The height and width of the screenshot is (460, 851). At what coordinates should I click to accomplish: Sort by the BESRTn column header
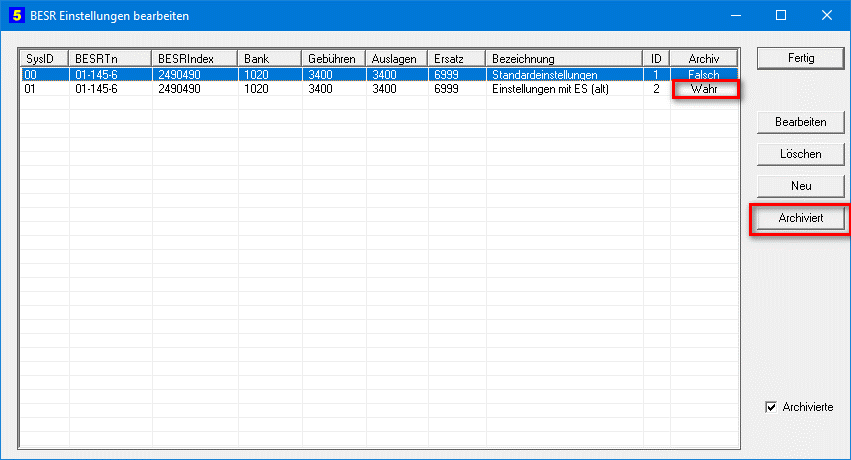[110, 59]
